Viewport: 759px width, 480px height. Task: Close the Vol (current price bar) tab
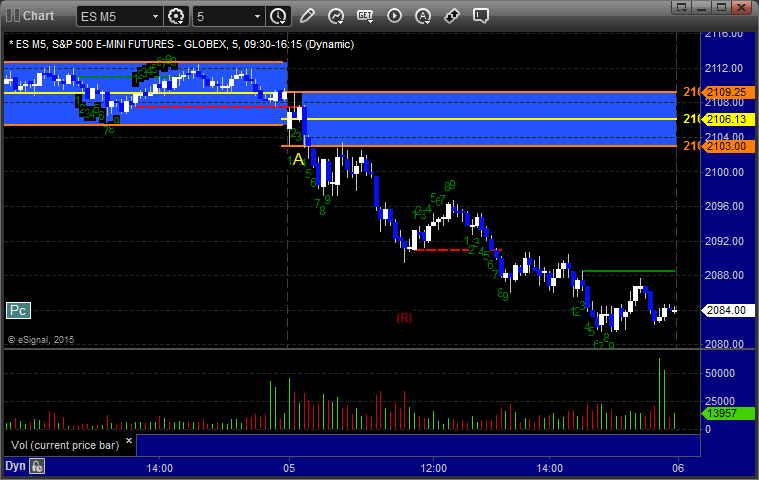click(x=129, y=440)
